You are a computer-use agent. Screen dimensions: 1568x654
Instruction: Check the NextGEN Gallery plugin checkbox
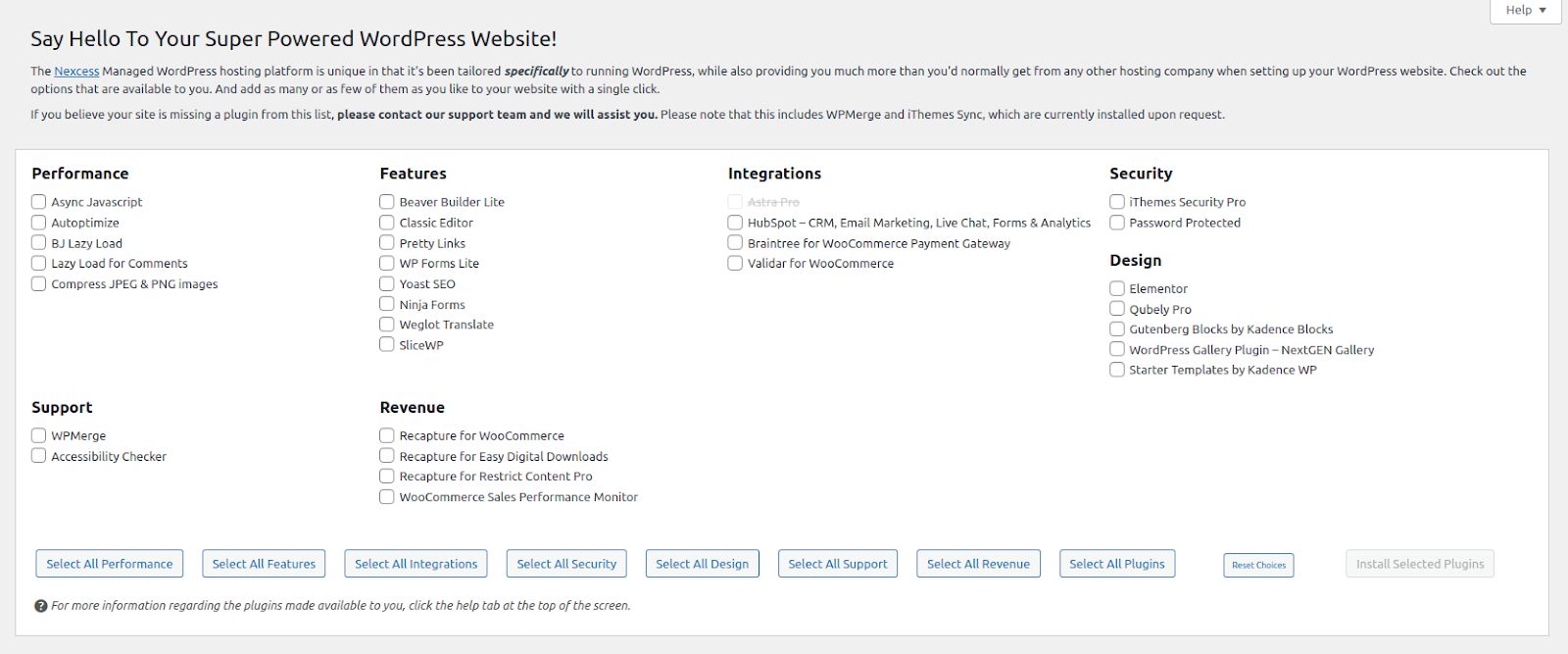point(1117,349)
